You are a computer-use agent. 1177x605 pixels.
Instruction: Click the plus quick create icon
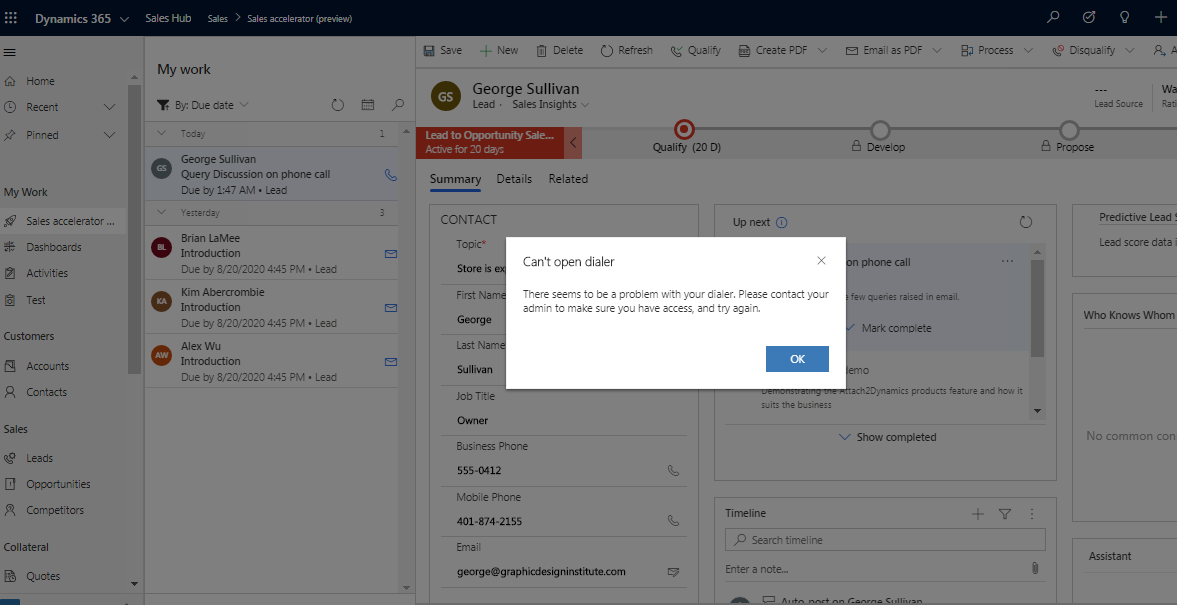[x=1160, y=17]
